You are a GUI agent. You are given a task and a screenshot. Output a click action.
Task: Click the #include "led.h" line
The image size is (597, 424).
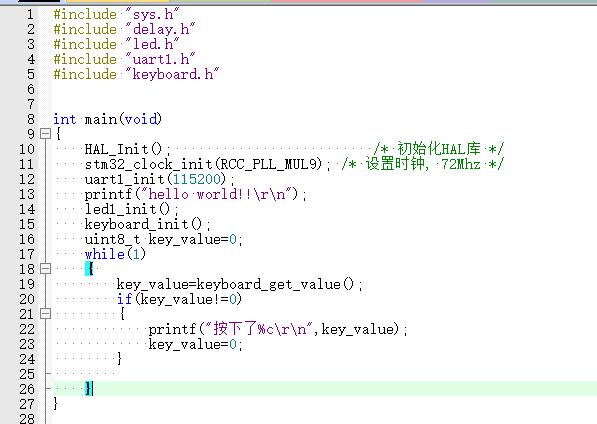coord(116,44)
